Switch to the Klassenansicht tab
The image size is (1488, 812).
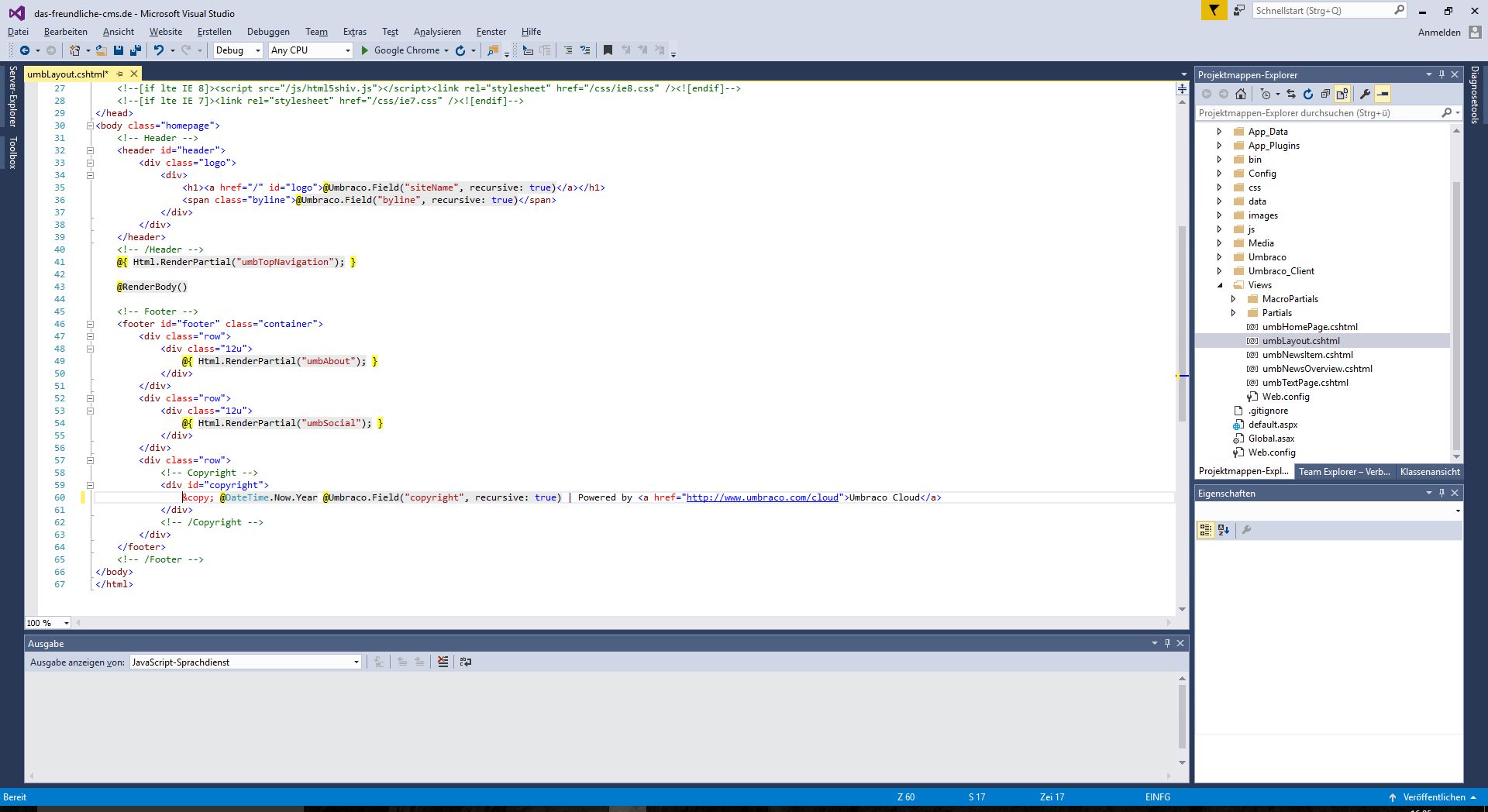[x=1429, y=471]
